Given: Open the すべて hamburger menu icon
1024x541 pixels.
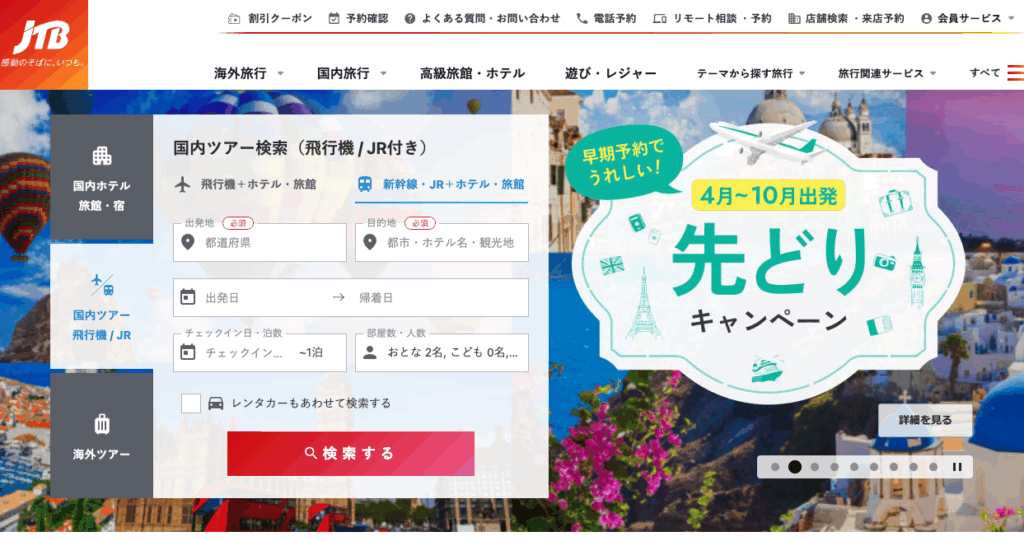Looking at the screenshot, I should pos(1016,73).
